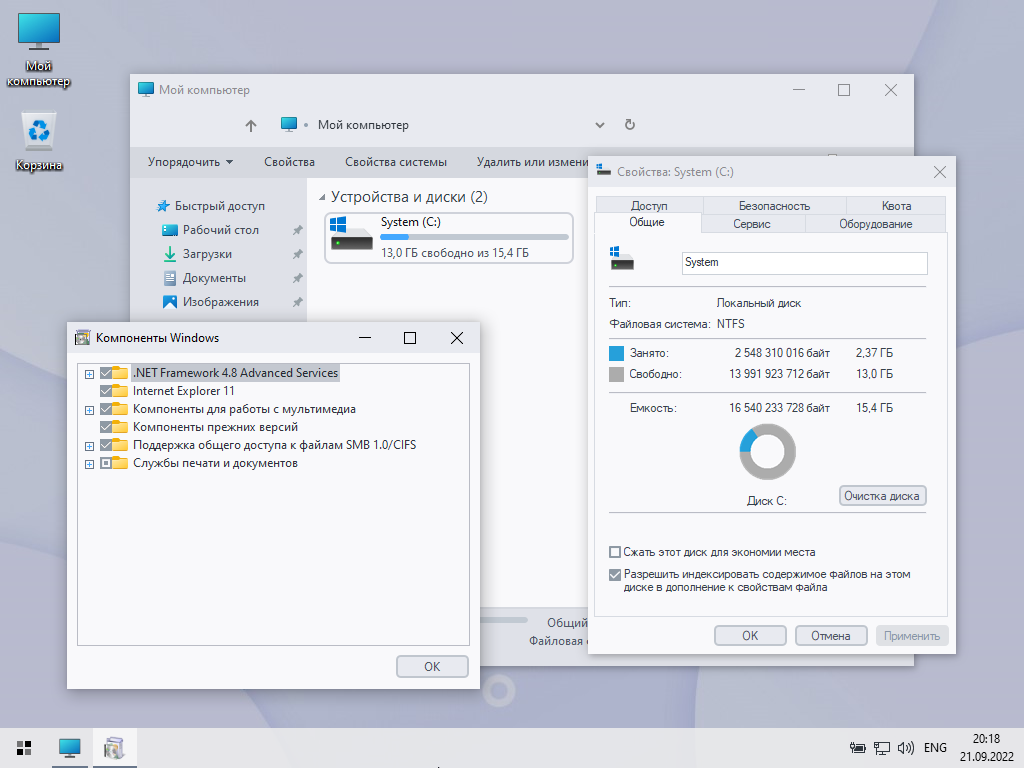Expand the SMB 1.0/CIFS file sharing node
The height and width of the screenshot is (768, 1024).
point(89,445)
